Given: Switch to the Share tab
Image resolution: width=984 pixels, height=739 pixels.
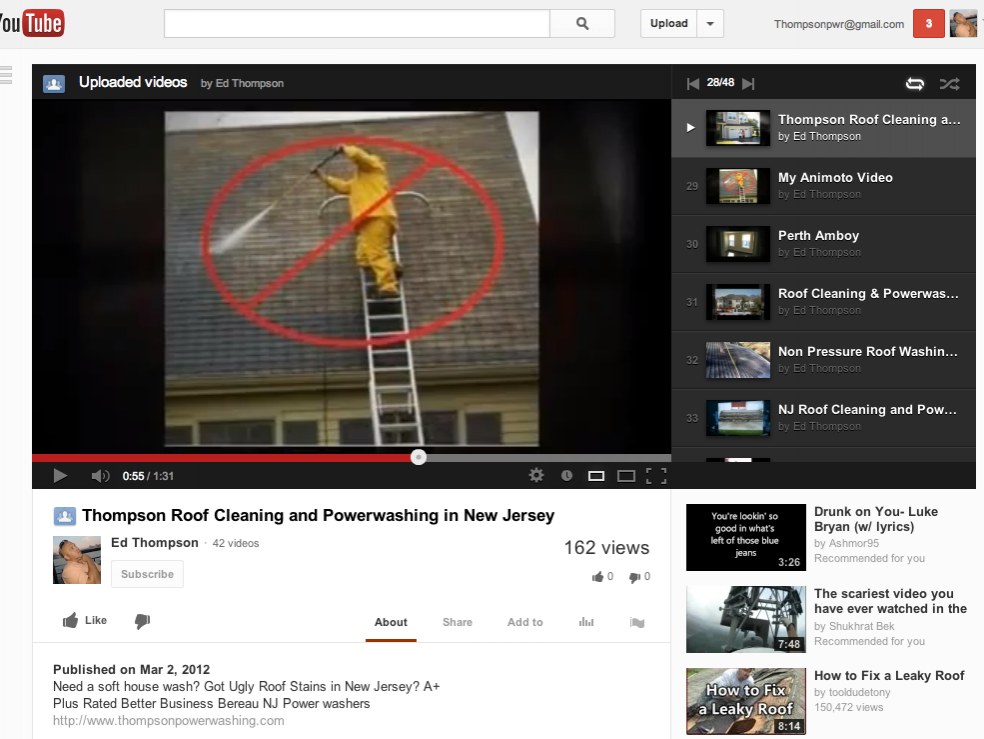Looking at the screenshot, I should 457,622.
